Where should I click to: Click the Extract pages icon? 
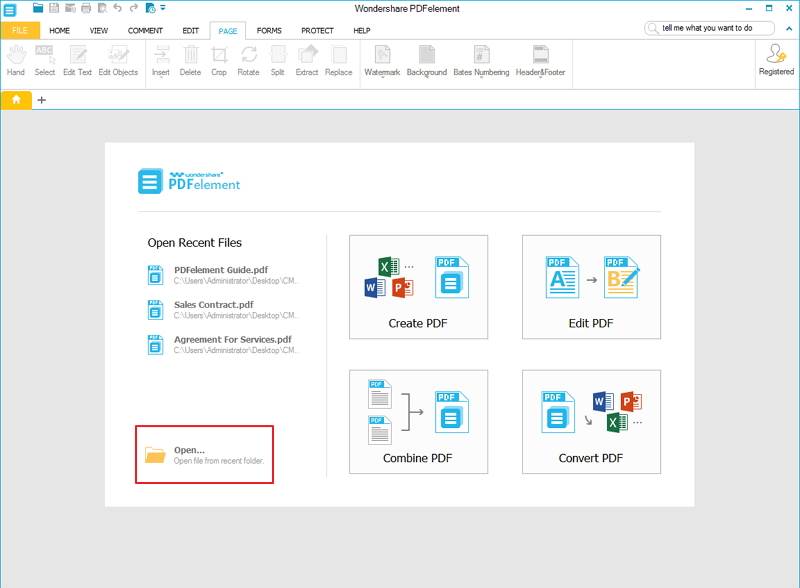(x=306, y=62)
